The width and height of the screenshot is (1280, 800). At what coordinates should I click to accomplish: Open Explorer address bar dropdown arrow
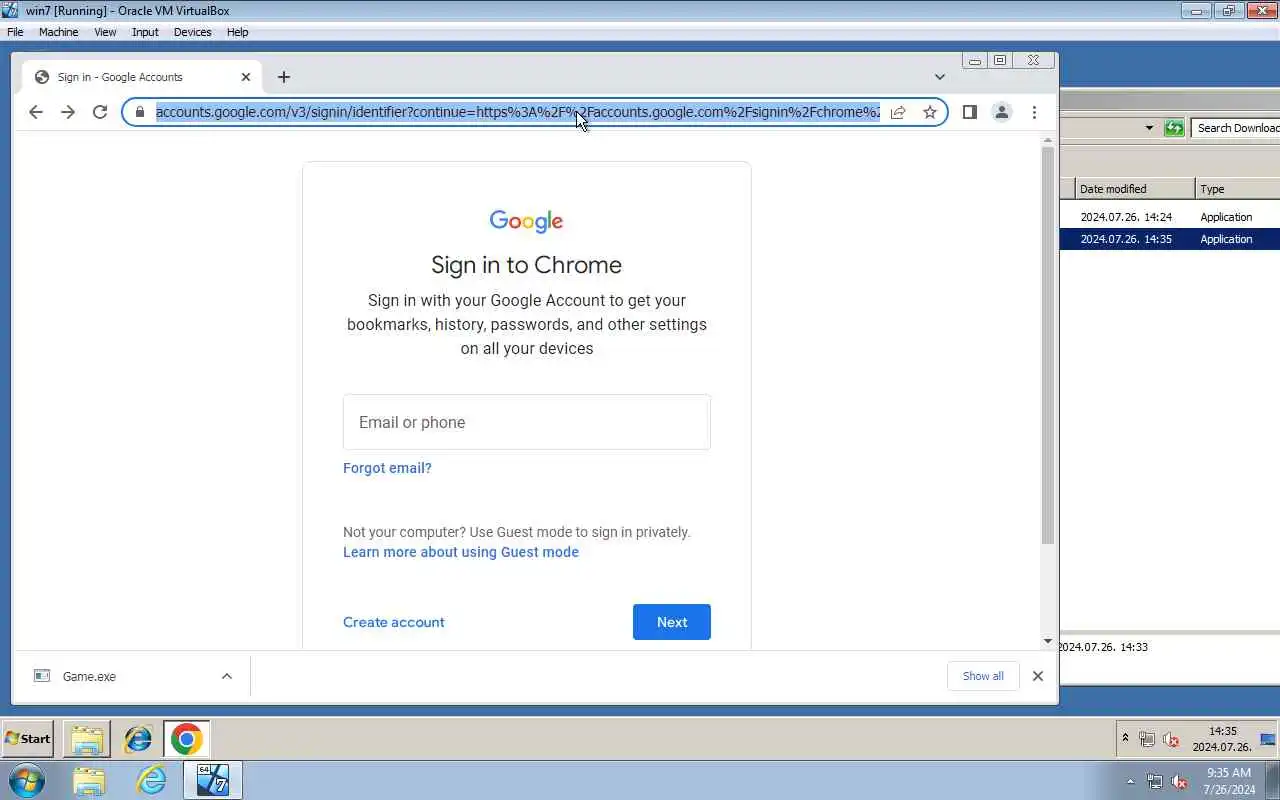[1149, 128]
